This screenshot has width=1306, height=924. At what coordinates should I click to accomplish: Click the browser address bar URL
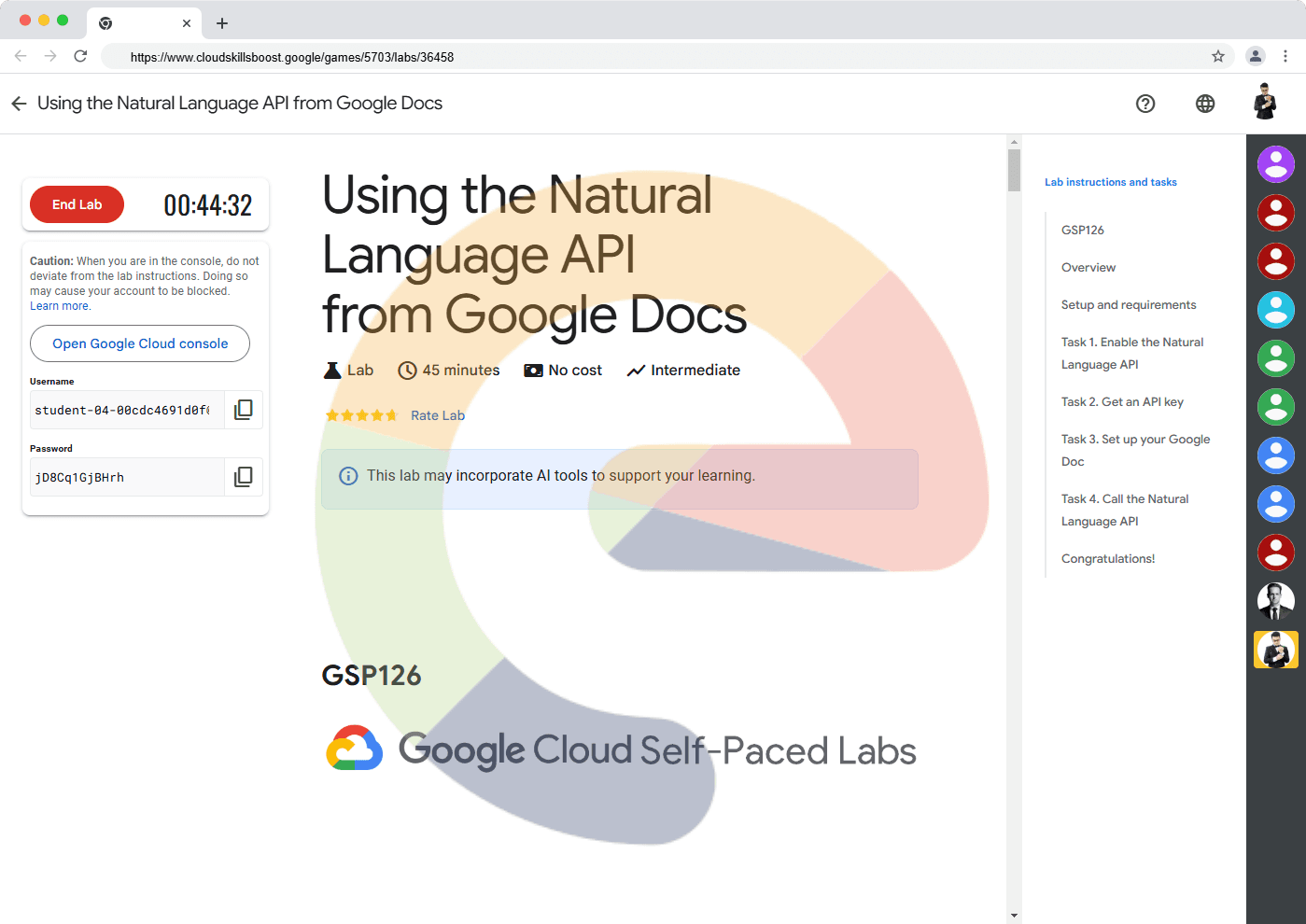(x=292, y=57)
